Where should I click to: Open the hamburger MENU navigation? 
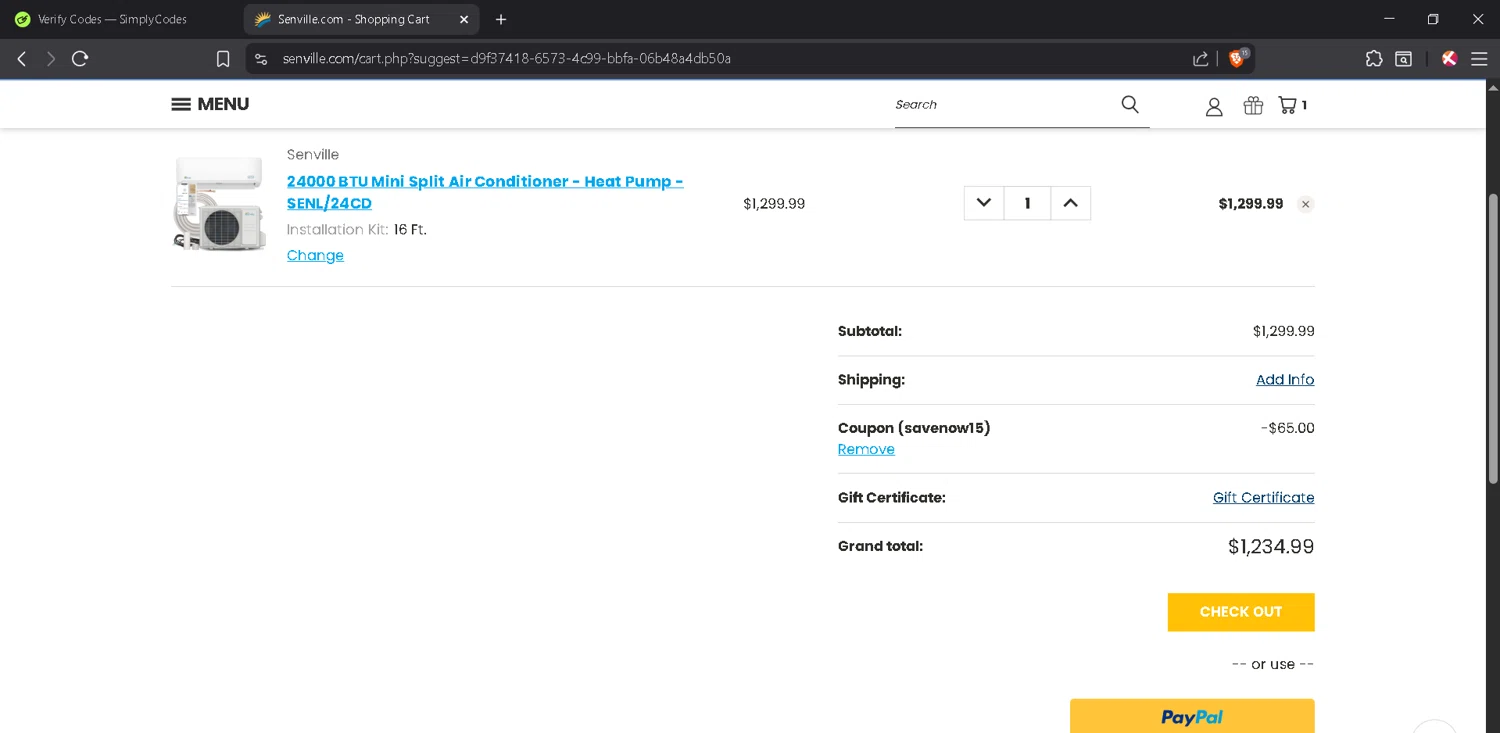[210, 104]
